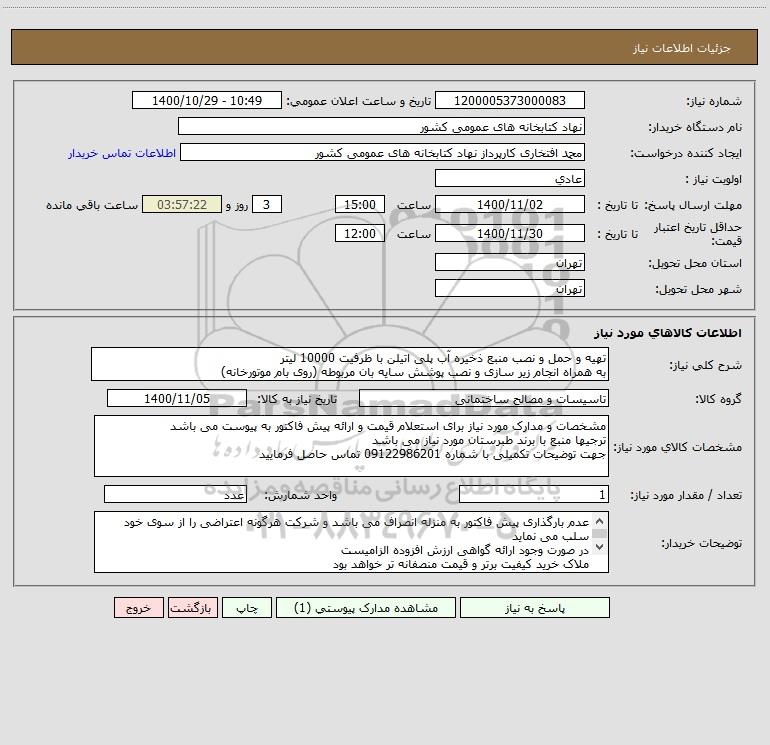Viewport: 770px width, 745px height.
Task: Click the label مهلت ارسال پاسخ
Action: [693, 205]
